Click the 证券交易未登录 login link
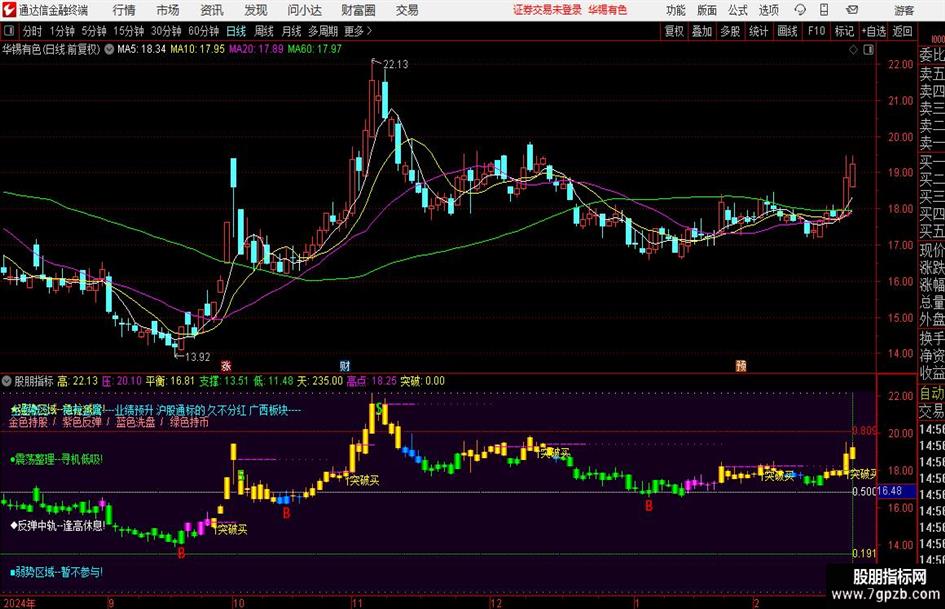 click(x=547, y=10)
